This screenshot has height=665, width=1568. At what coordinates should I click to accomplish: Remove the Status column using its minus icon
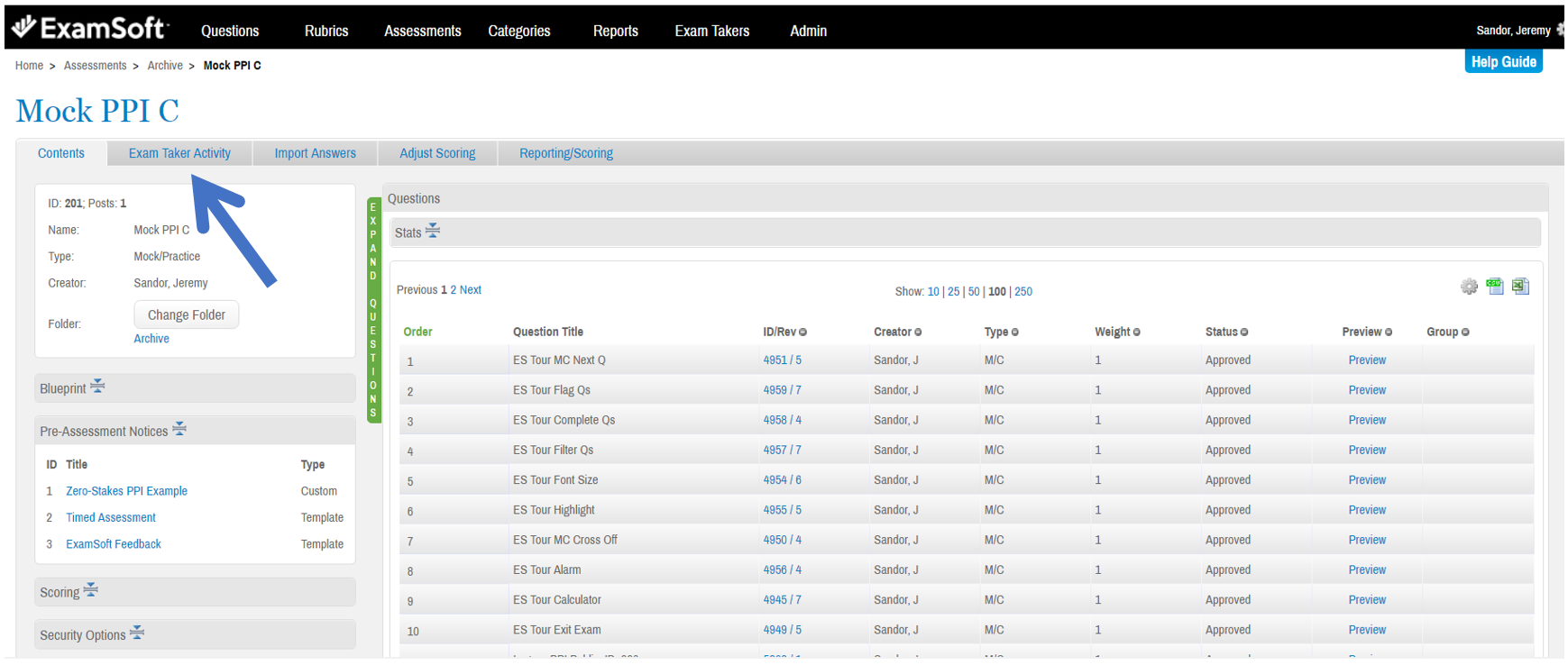click(1244, 332)
